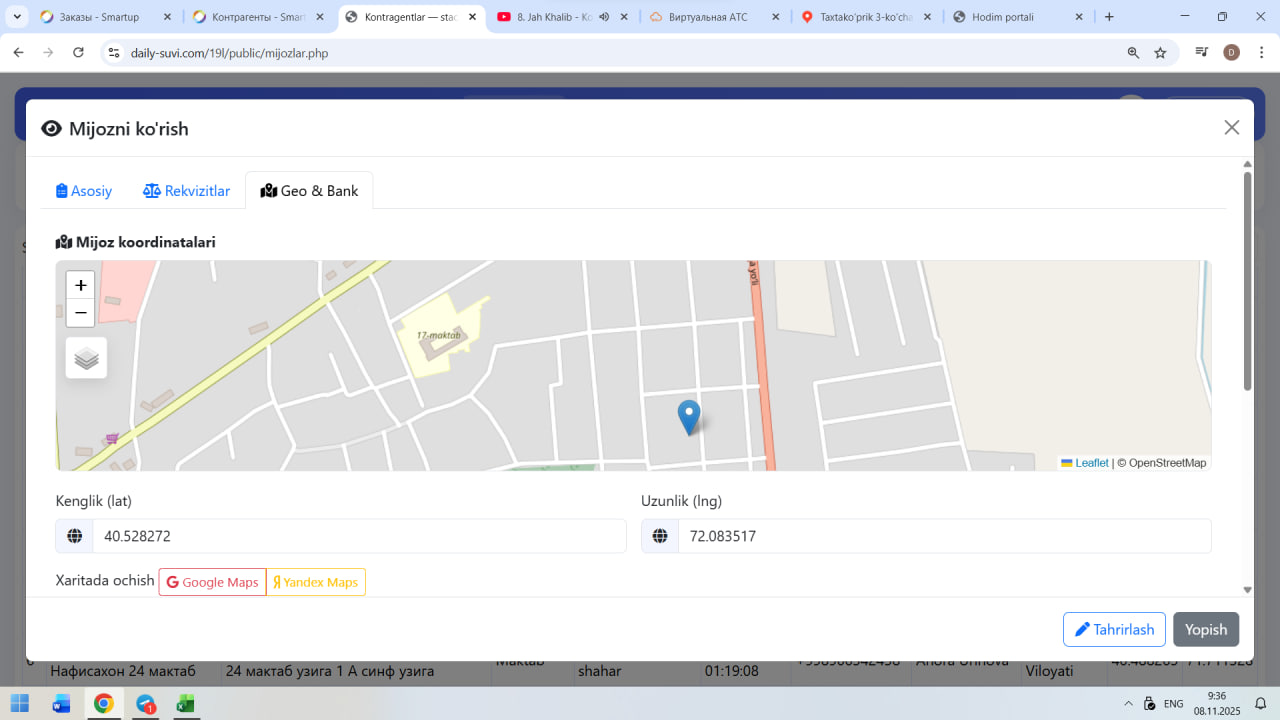
Task: Zoom in on the map
Action: click(x=81, y=285)
